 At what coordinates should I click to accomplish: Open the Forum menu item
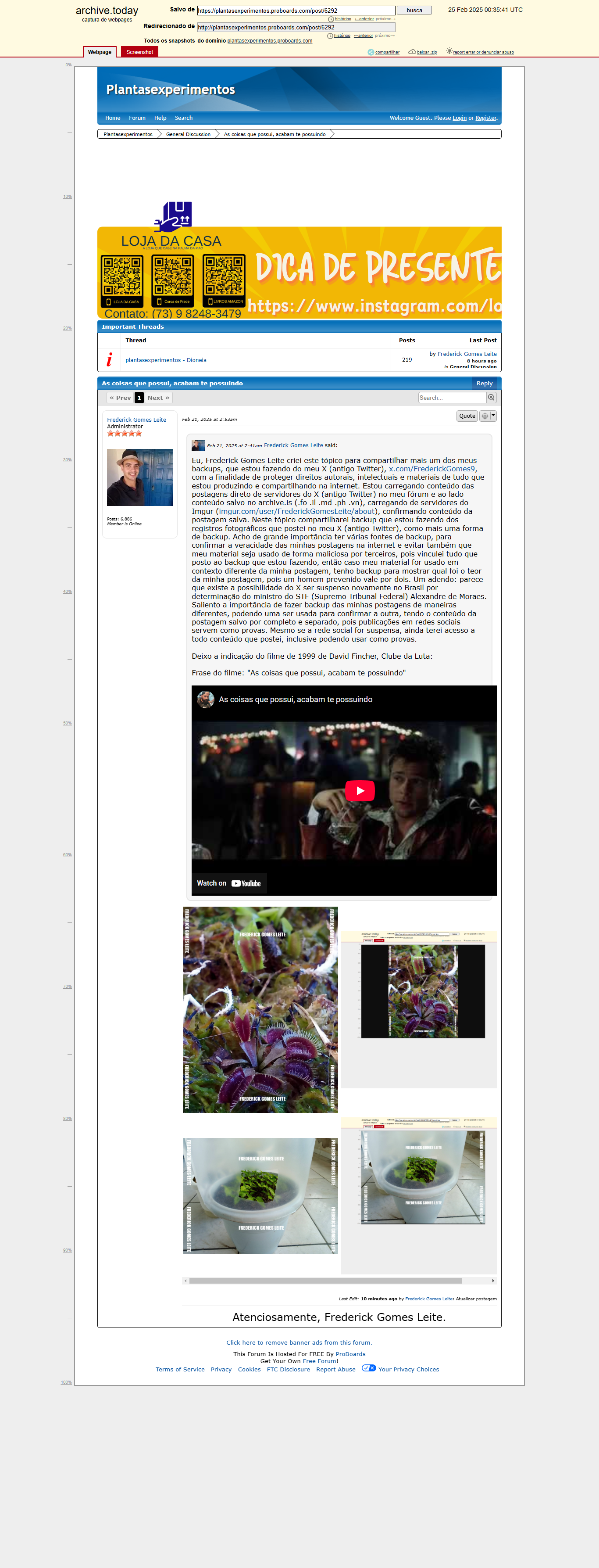[137, 118]
